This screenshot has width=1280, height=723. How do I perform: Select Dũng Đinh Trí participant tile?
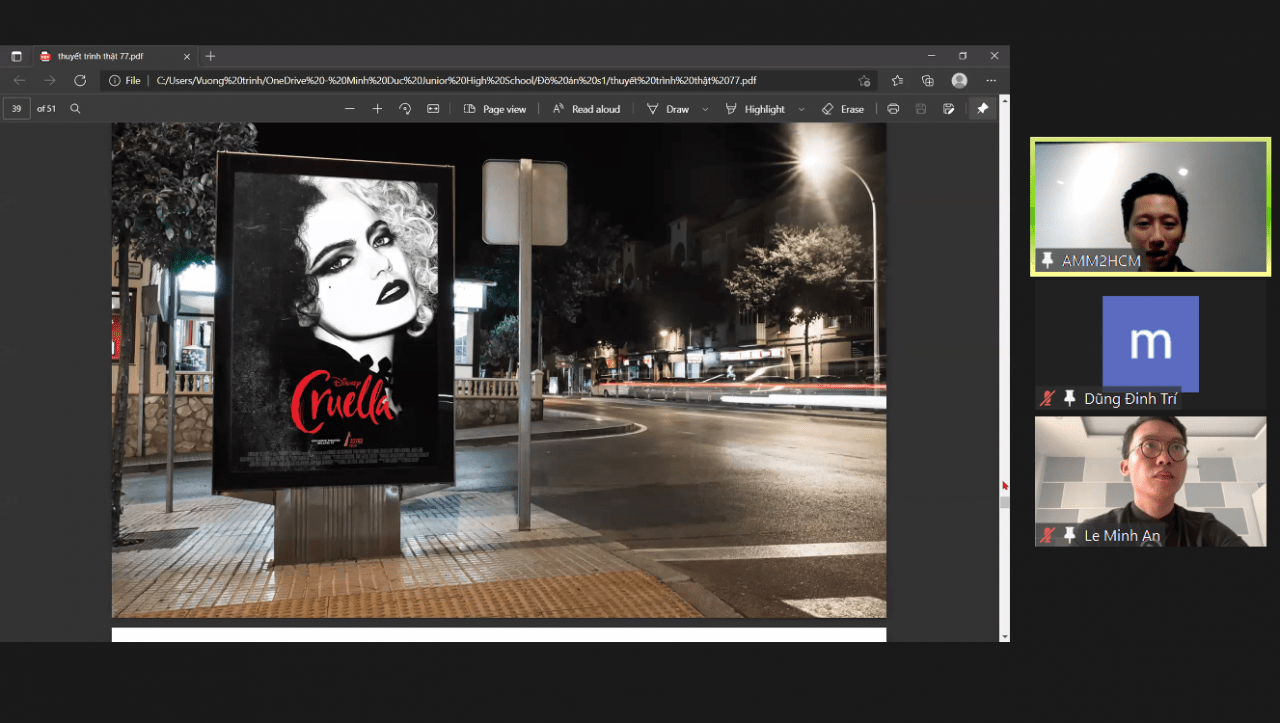[1150, 347]
